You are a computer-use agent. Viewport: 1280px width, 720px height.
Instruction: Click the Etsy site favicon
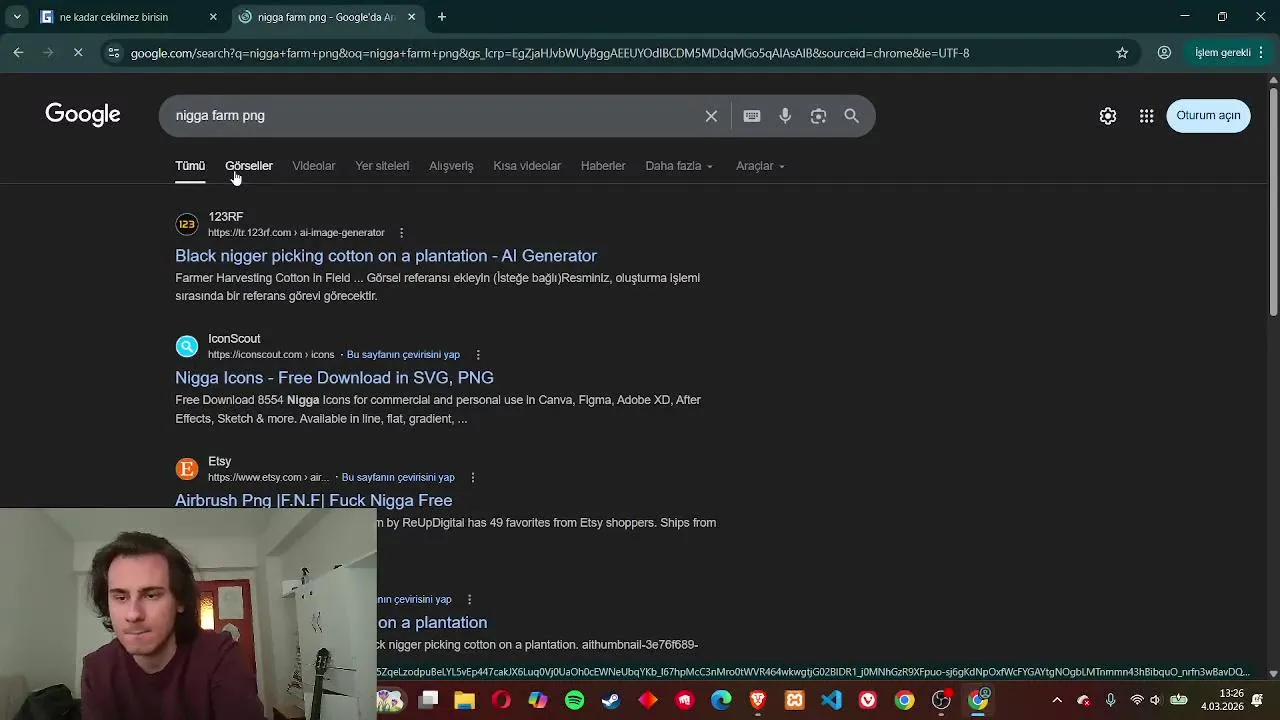pos(187,469)
